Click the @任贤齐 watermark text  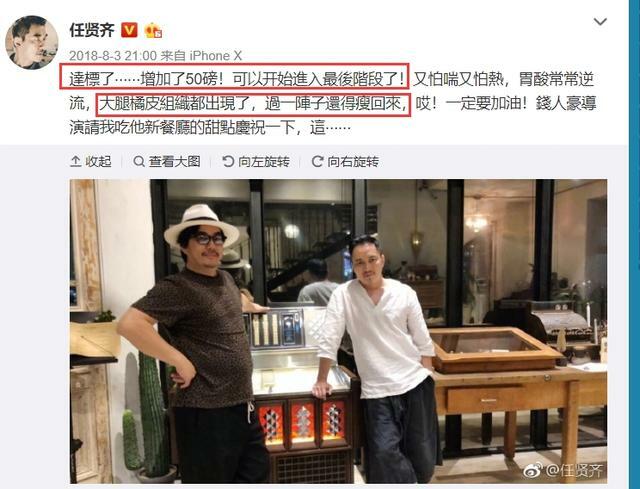[575, 470]
